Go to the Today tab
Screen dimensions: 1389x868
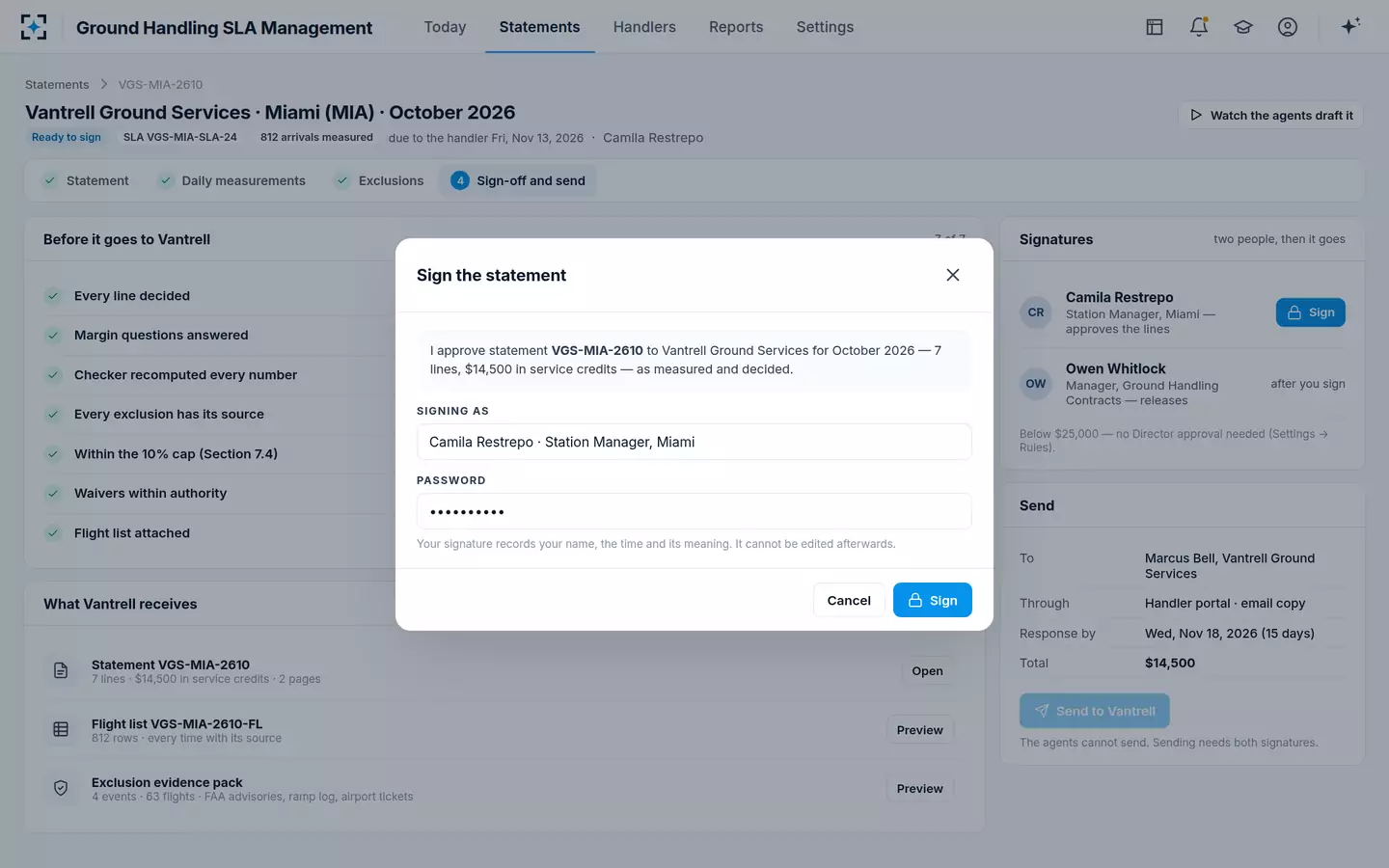445,27
